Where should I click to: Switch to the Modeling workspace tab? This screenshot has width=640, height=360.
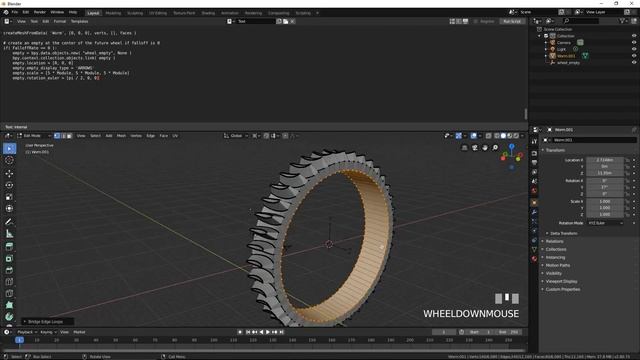[x=113, y=13]
